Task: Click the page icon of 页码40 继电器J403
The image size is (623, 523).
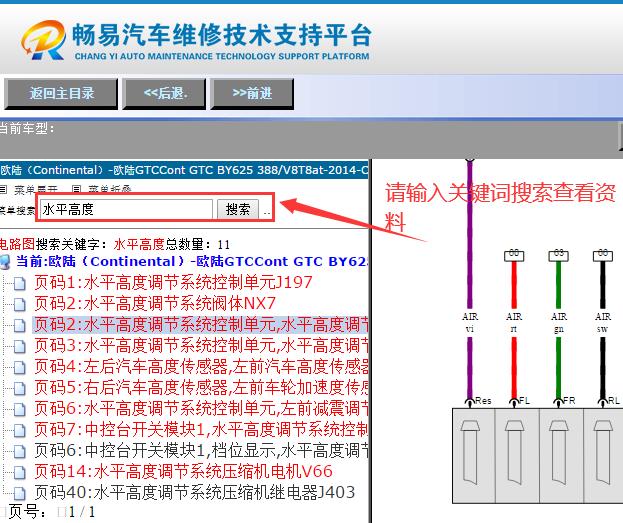Action: [x=19, y=494]
